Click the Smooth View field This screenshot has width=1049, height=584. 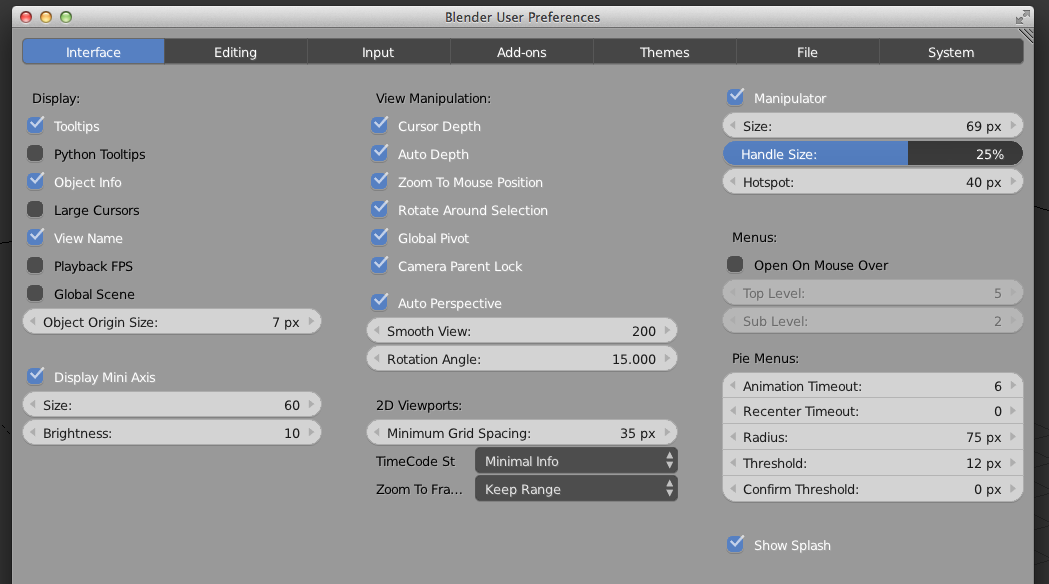click(522, 330)
